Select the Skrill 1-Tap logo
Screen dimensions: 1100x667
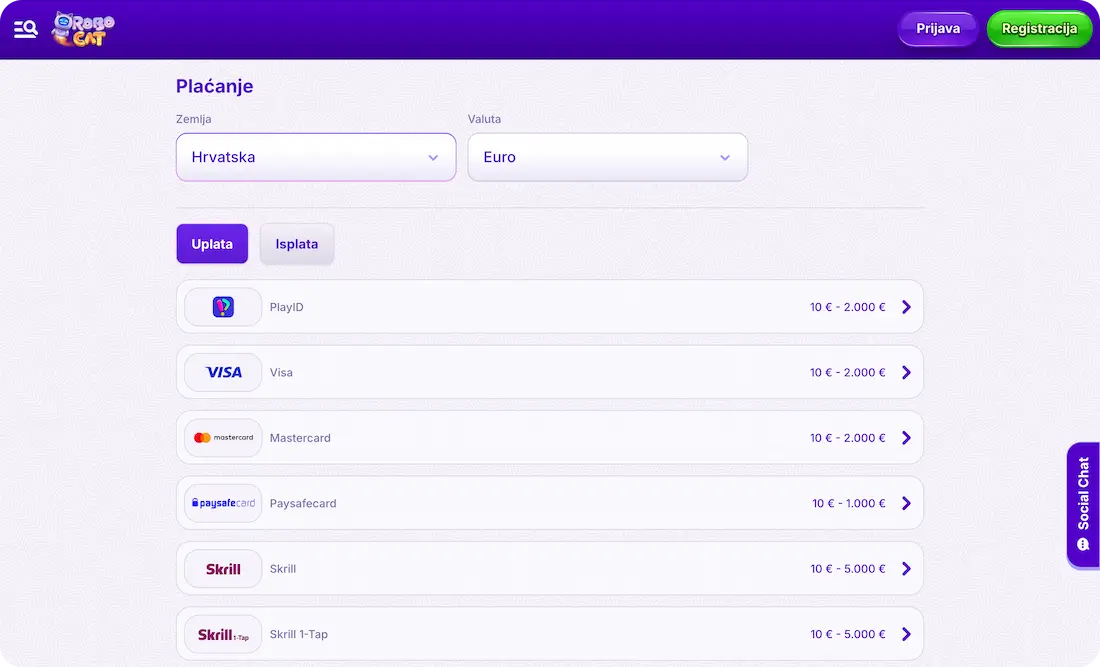223,634
